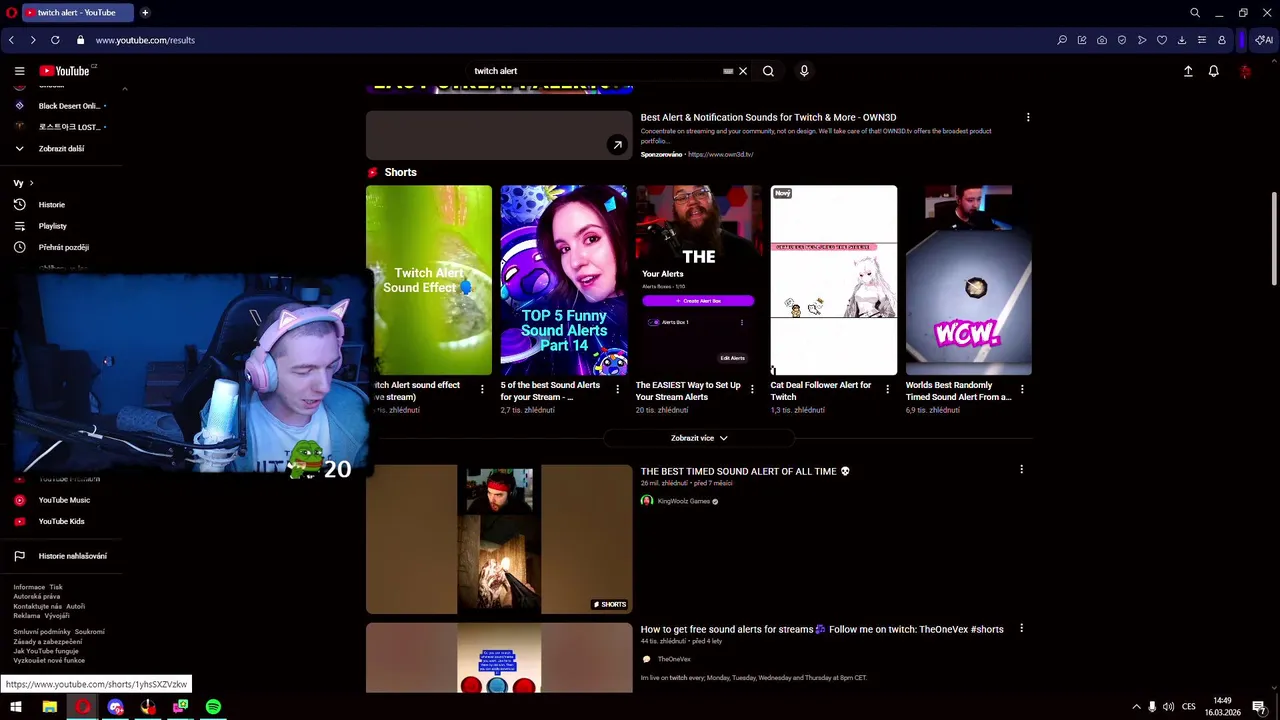This screenshot has width=1280, height=720.
Task: Open Opera profile person icon
Action: click(1222, 40)
